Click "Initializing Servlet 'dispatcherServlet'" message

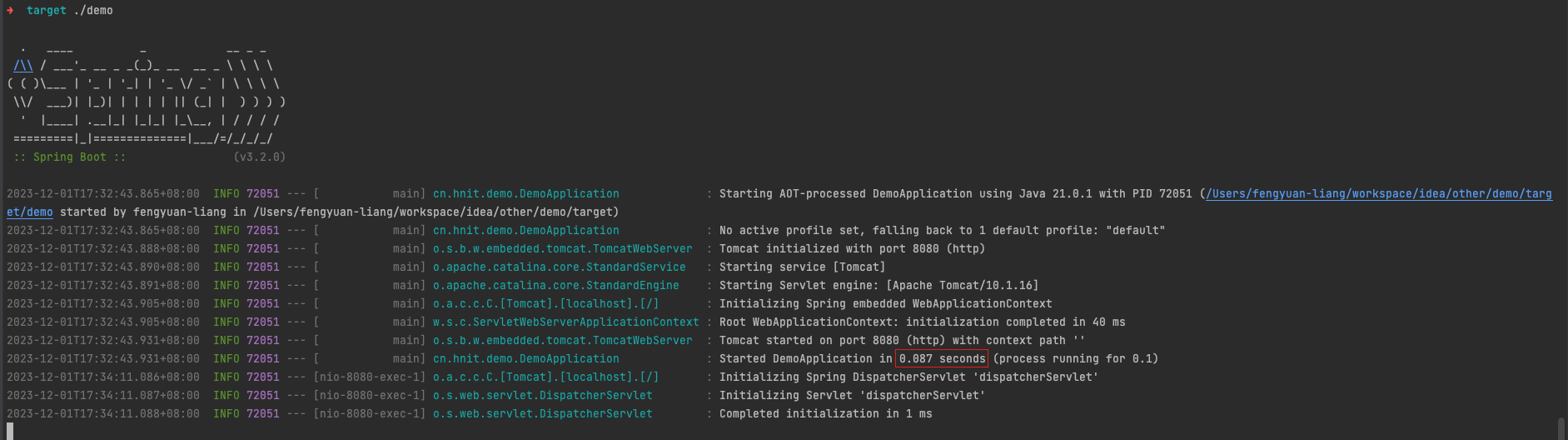[x=852, y=396]
